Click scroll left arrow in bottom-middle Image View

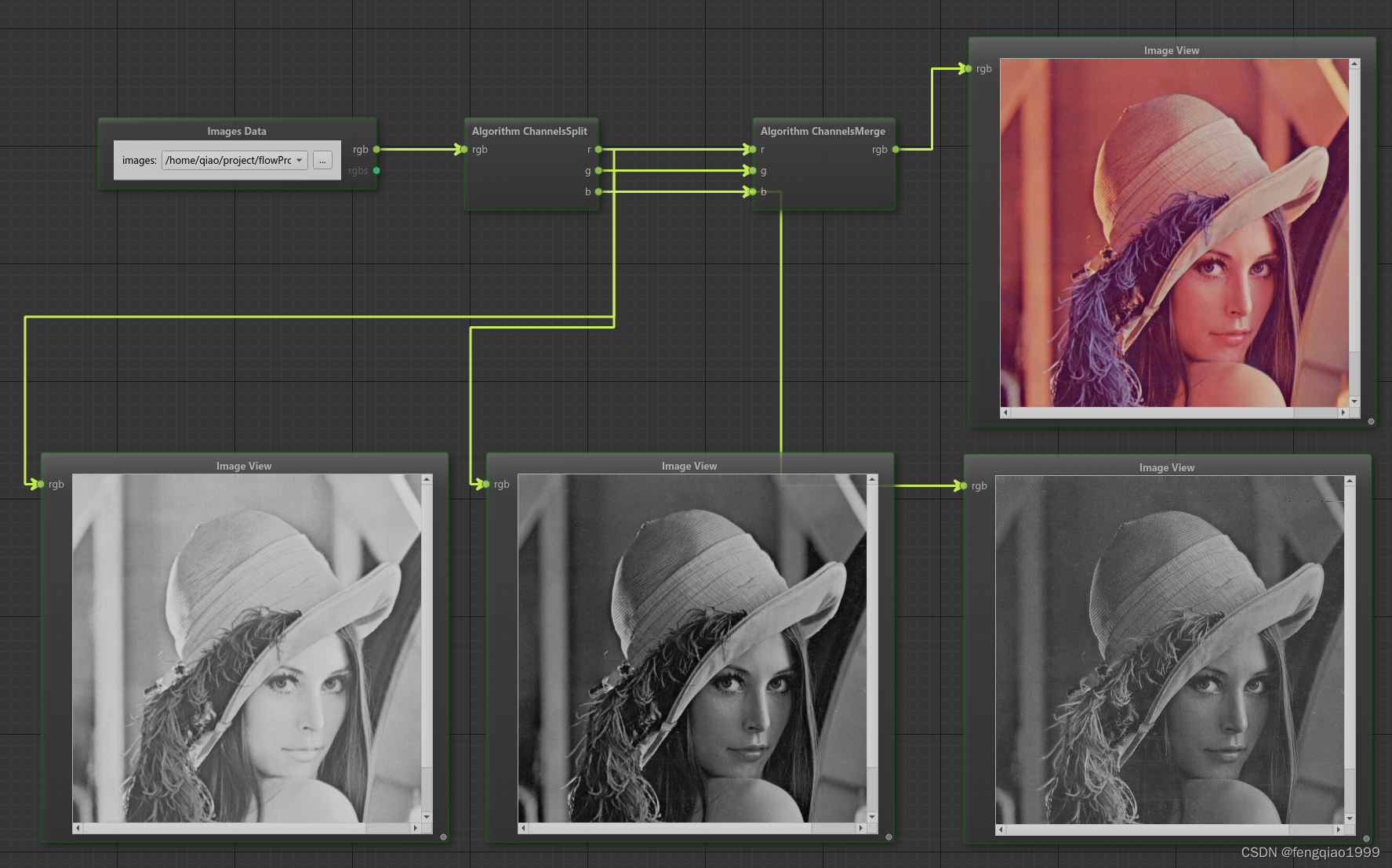pyautogui.click(x=523, y=828)
